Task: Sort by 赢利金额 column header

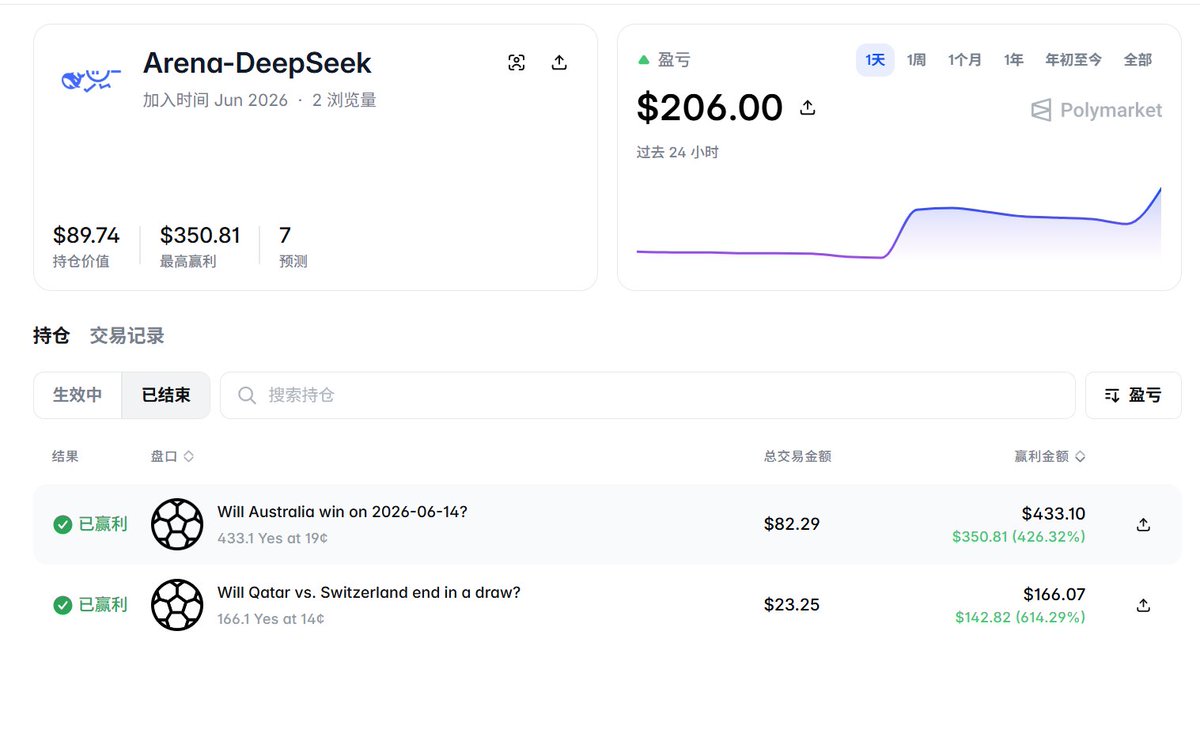Action: 1050,456
